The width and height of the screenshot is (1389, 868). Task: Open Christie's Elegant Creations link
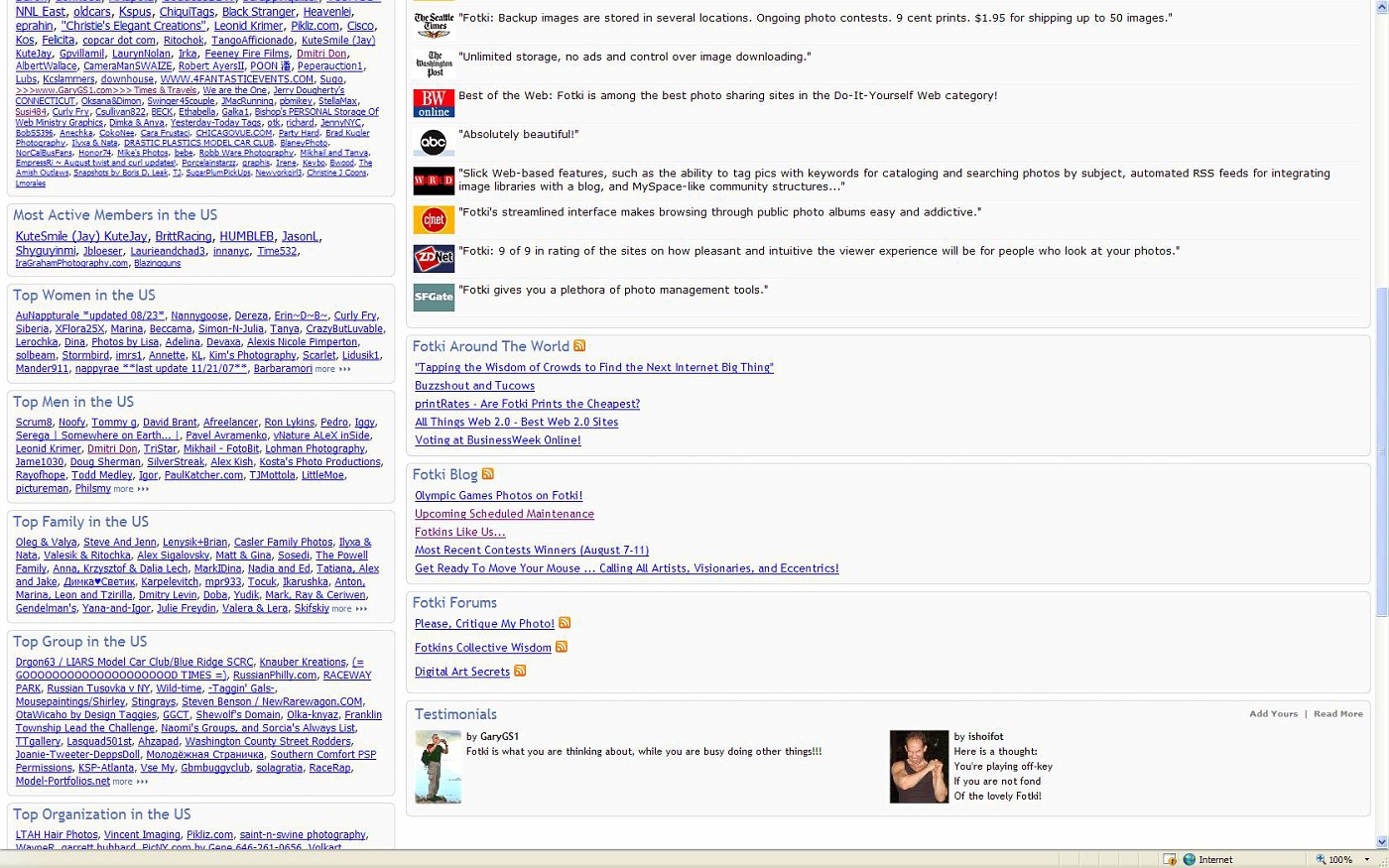(133, 27)
